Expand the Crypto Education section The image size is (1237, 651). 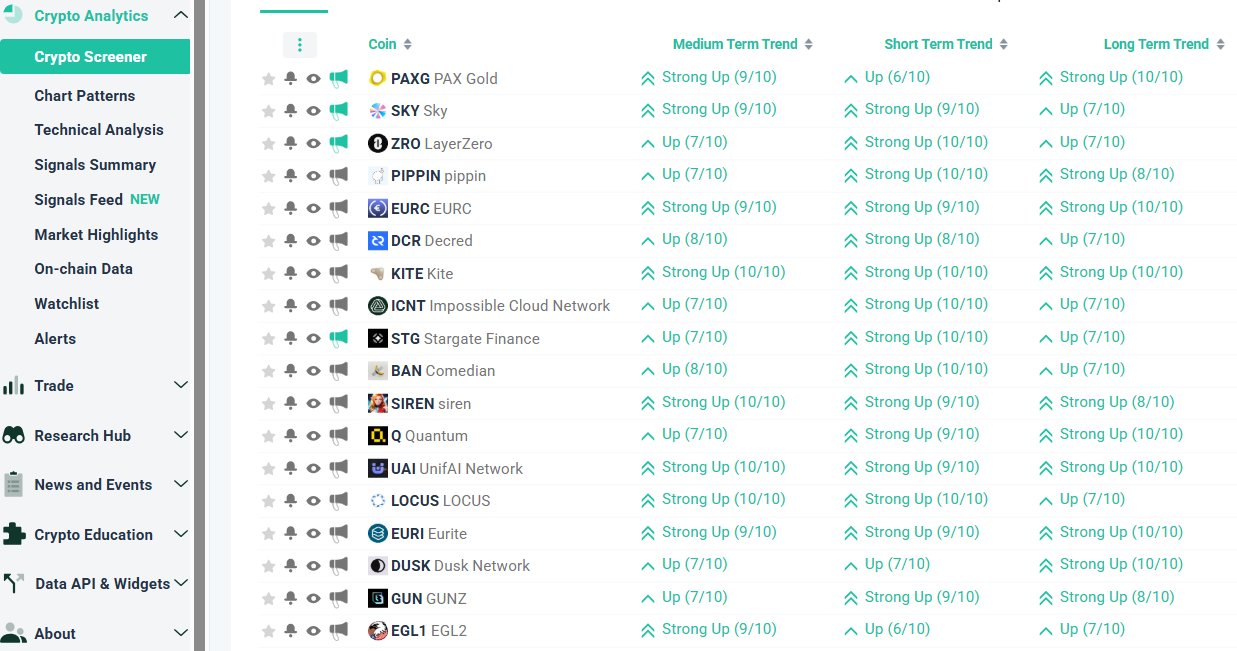(x=181, y=534)
